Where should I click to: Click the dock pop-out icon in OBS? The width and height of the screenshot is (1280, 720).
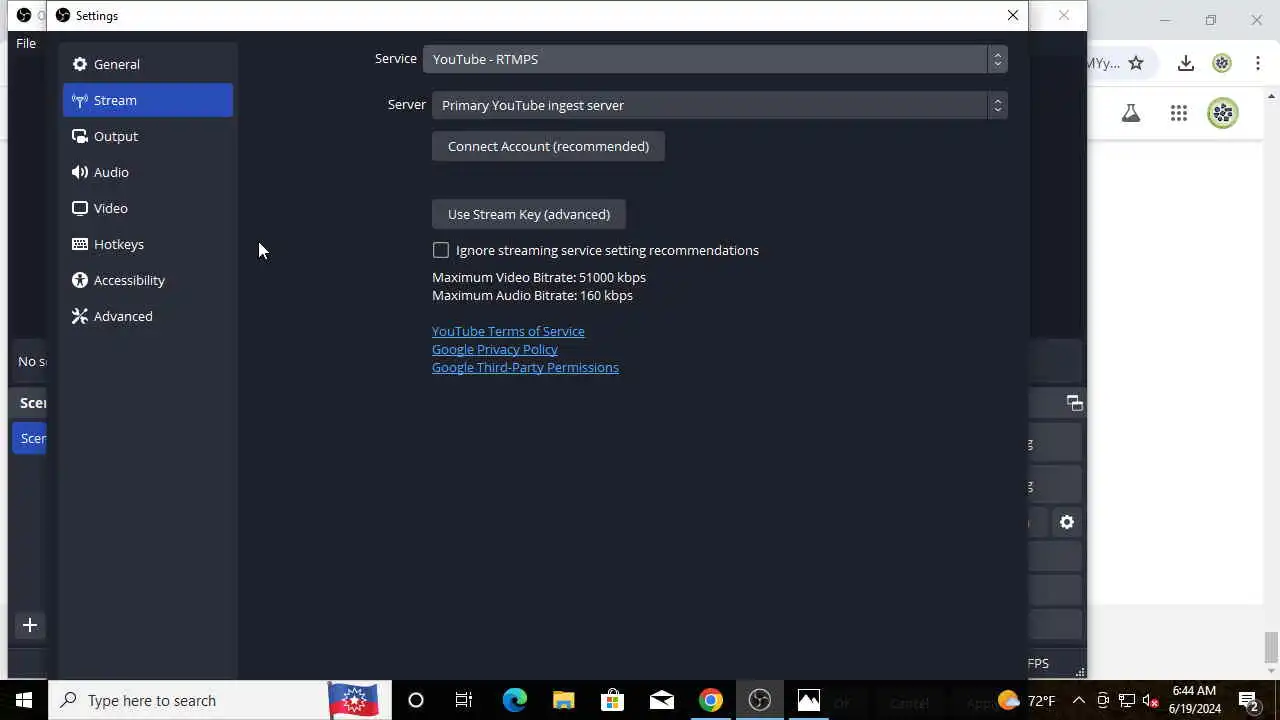(1075, 403)
